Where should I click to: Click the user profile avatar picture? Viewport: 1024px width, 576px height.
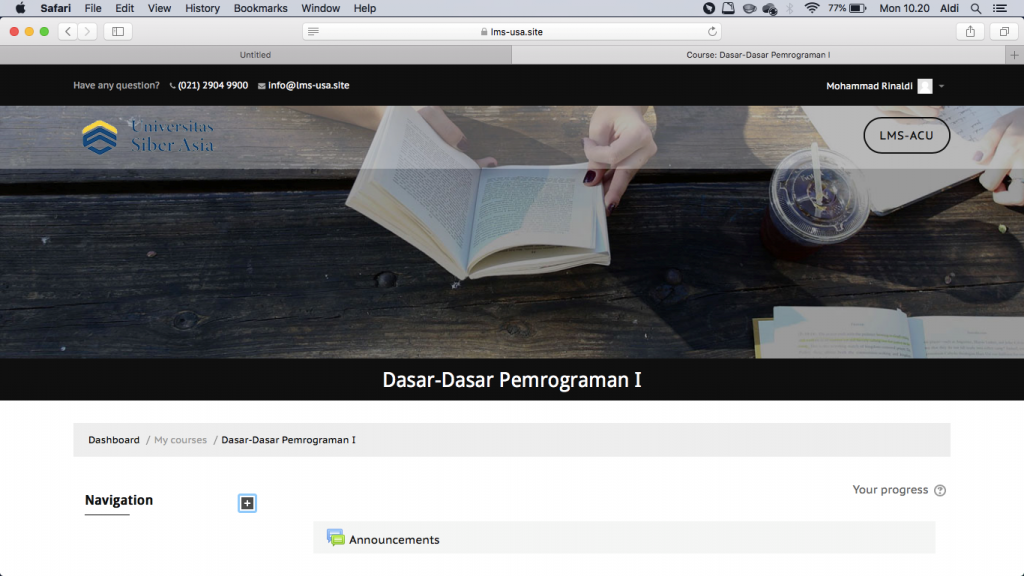[925, 86]
